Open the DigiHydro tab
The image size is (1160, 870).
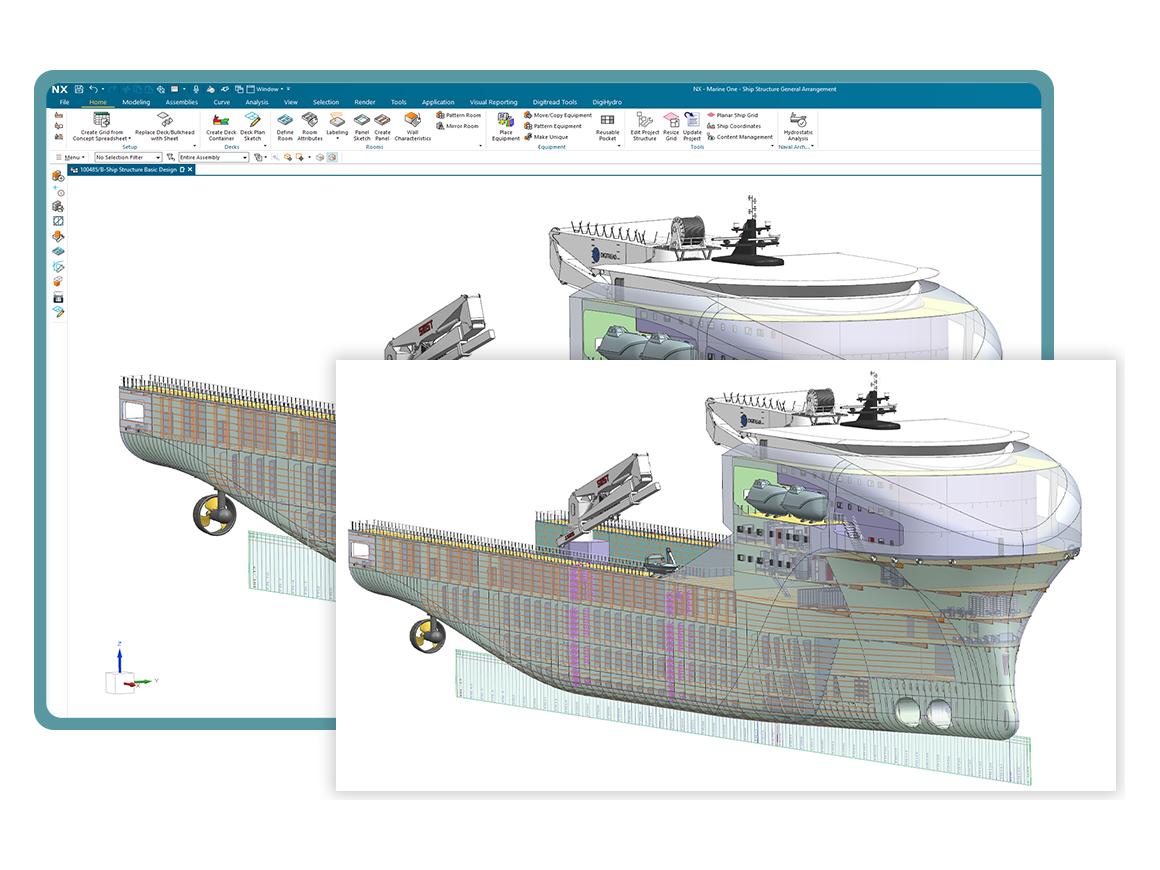coord(607,102)
